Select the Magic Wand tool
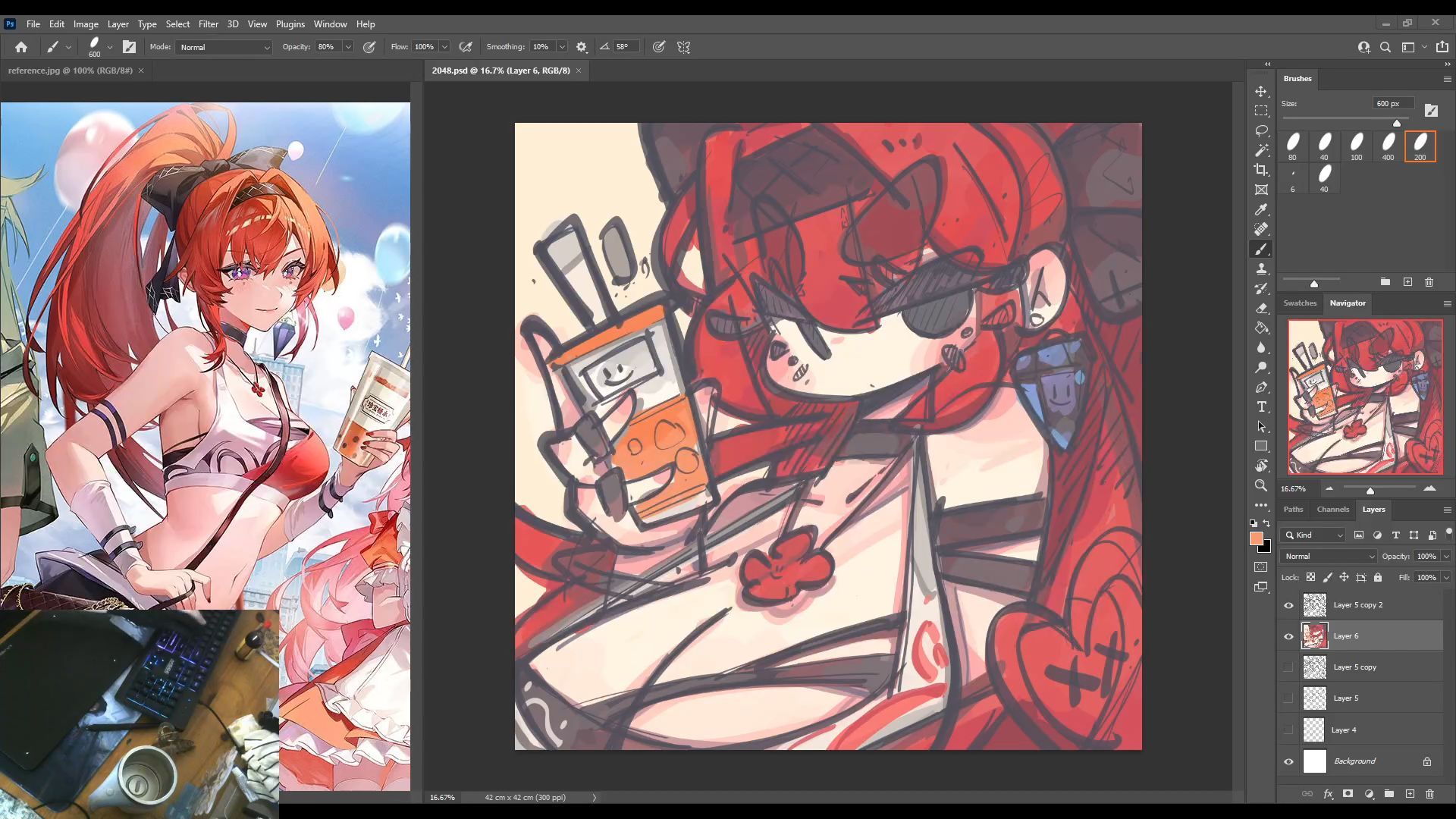The image size is (1456, 819). tap(1261, 150)
